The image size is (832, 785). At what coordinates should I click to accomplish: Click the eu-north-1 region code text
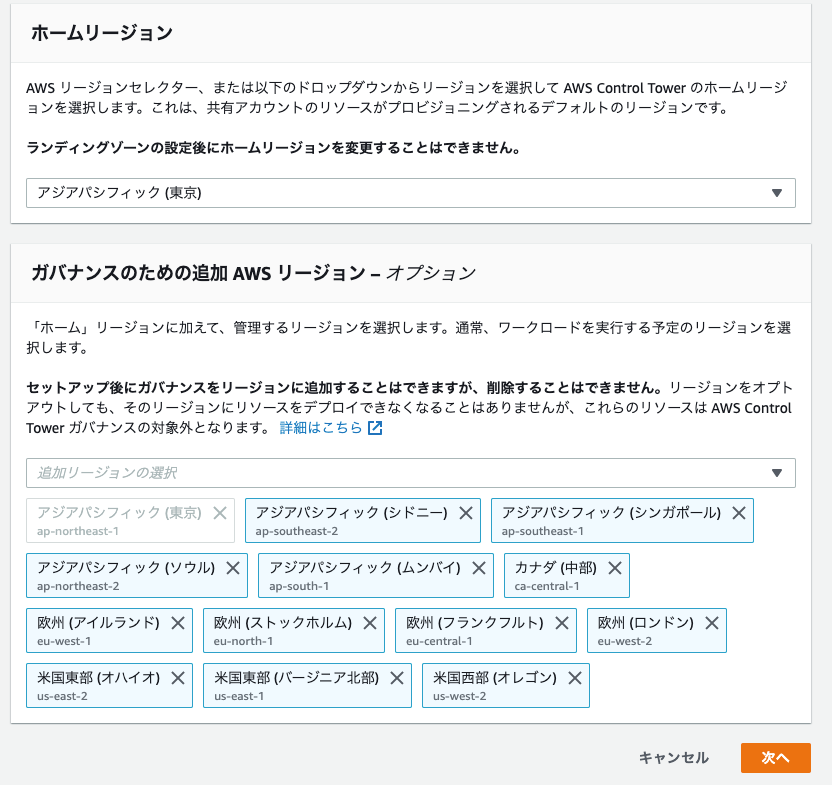point(243,641)
